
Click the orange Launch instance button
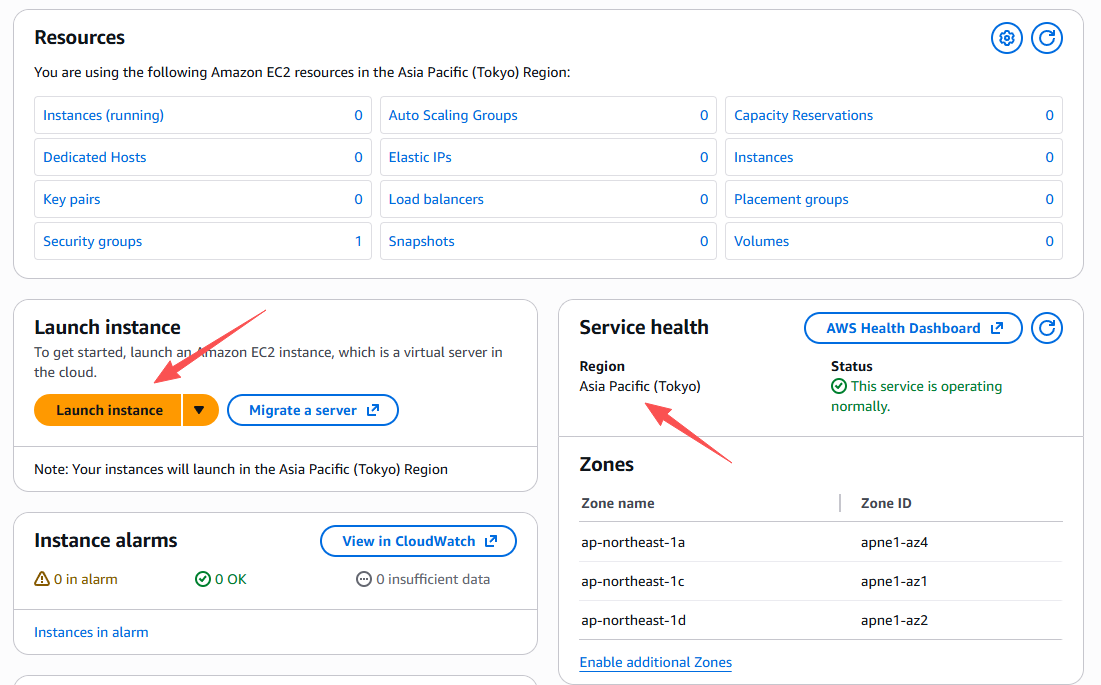click(x=109, y=410)
